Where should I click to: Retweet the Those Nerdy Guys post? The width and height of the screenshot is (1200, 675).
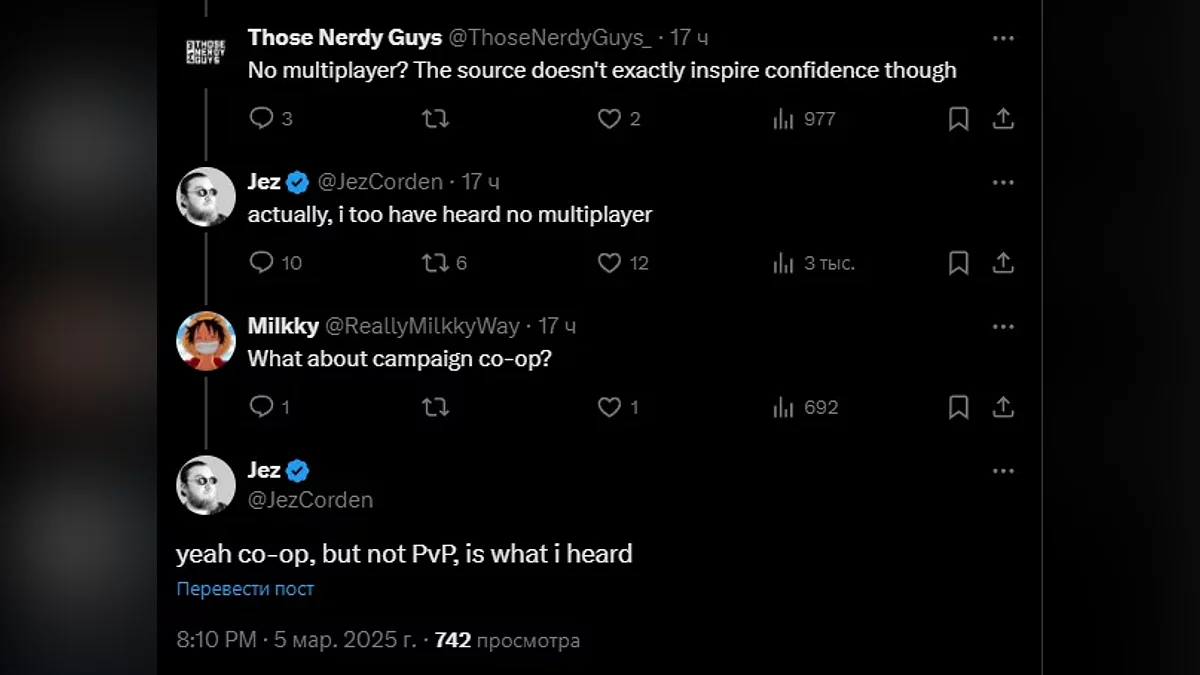pyautogui.click(x=435, y=119)
